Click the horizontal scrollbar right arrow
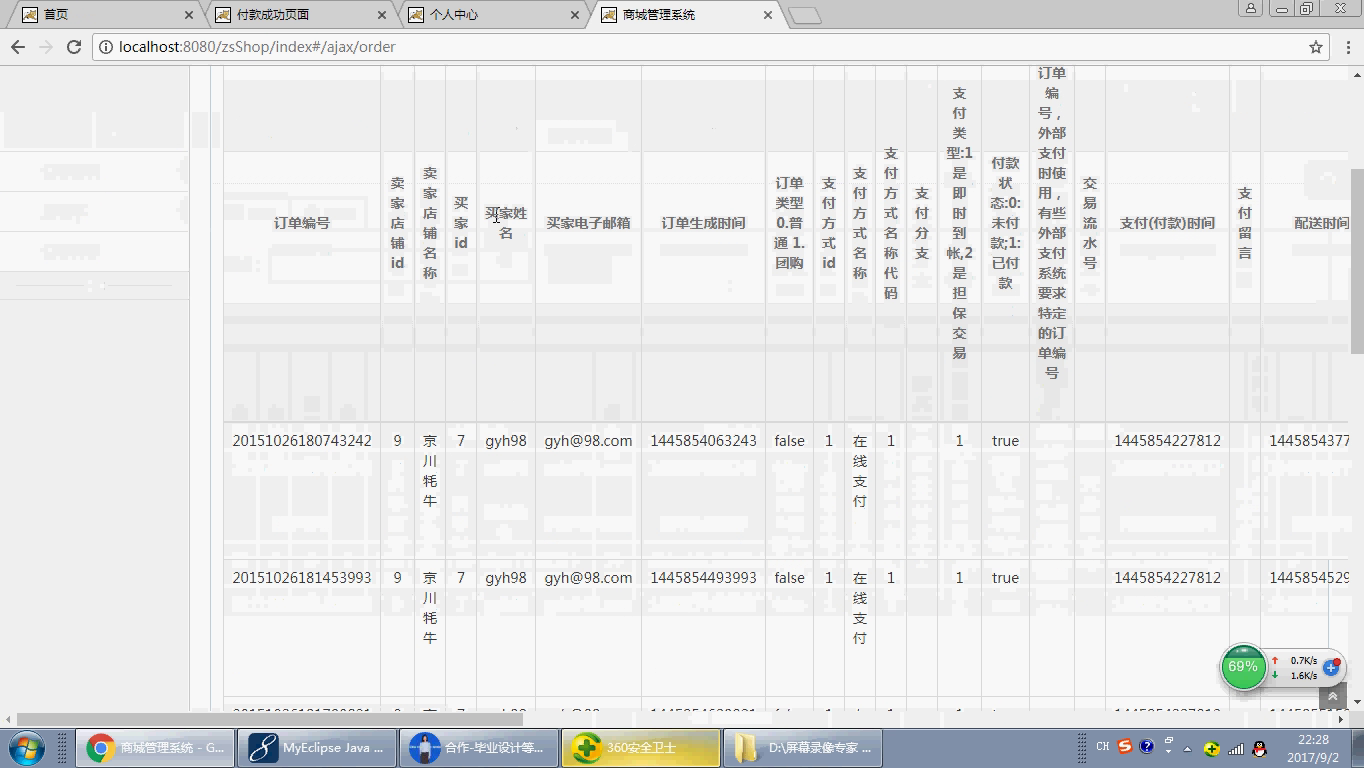The image size is (1364, 768). pos(1341,719)
